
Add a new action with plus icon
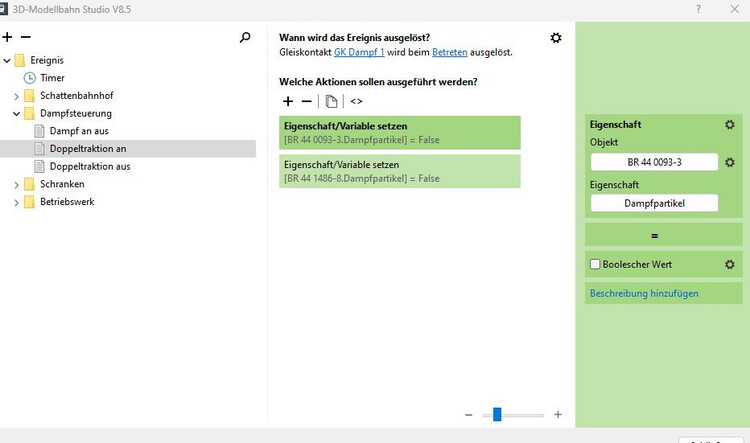click(x=288, y=101)
